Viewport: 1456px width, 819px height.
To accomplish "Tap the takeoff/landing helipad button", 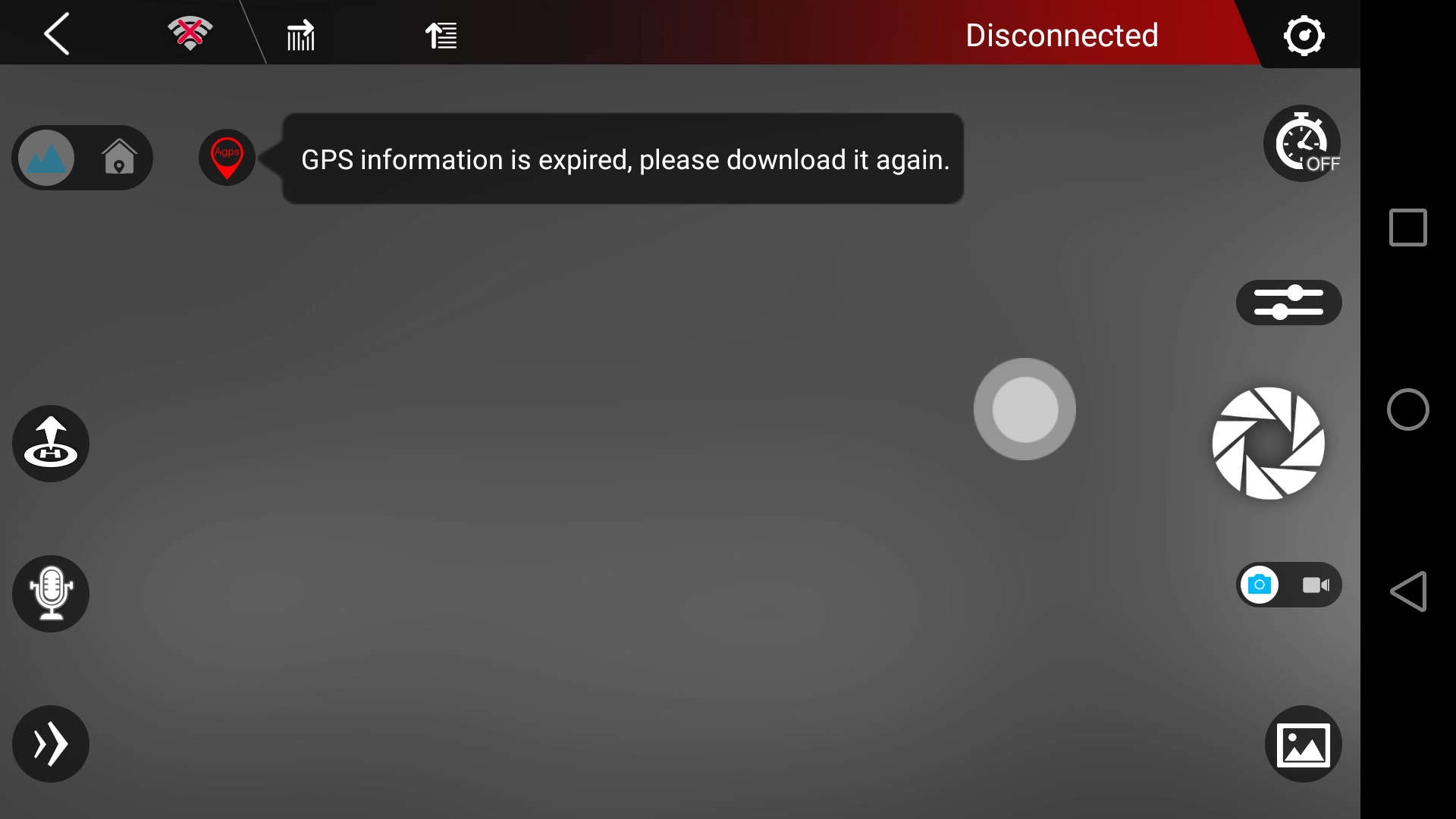I will click(x=51, y=444).
